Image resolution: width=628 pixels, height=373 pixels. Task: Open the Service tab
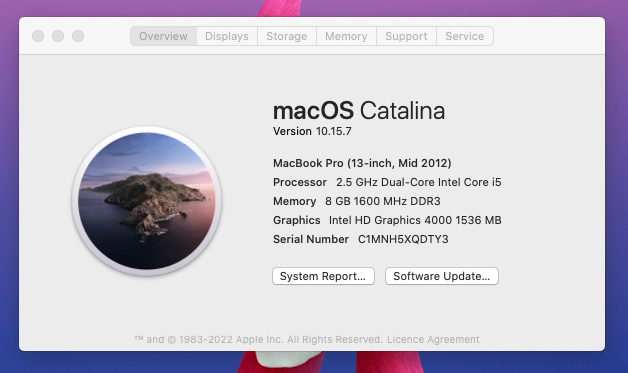point(465,36)
